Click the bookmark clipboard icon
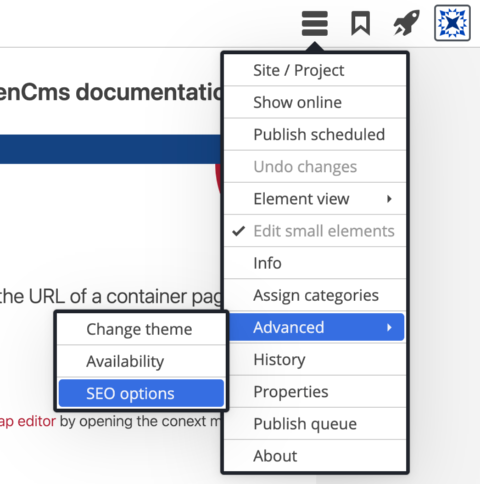Image resolution: width=480 pixels, height=484 pixels. pos(360,23)
